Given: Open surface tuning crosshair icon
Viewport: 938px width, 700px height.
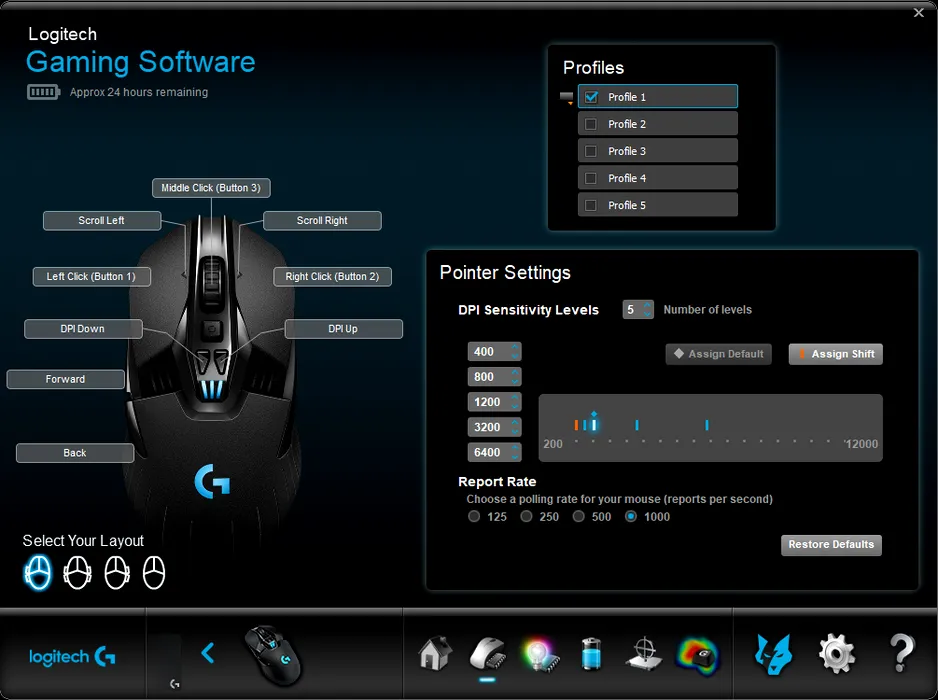Looking at the screenshot, I should [643, 654].
